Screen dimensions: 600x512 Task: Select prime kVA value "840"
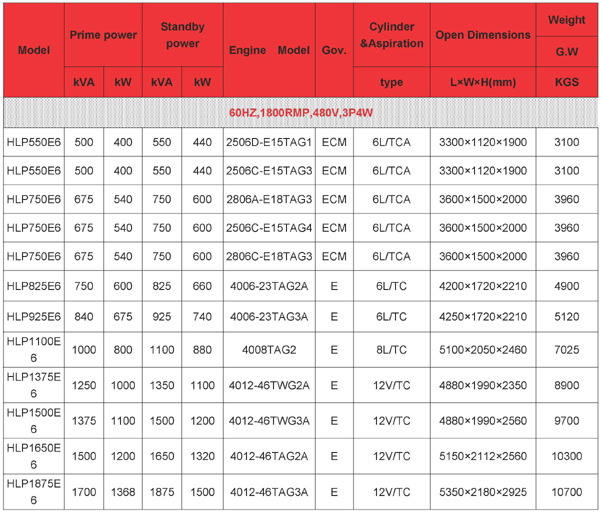tap(84, 316)
